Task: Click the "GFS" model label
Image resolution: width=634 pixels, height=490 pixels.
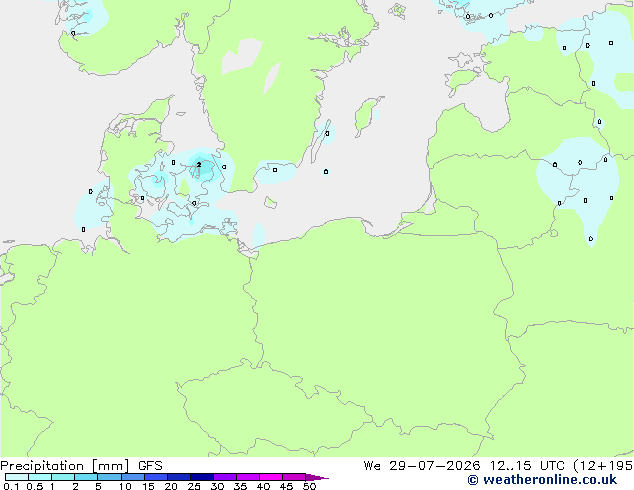Action: [150, 466]
